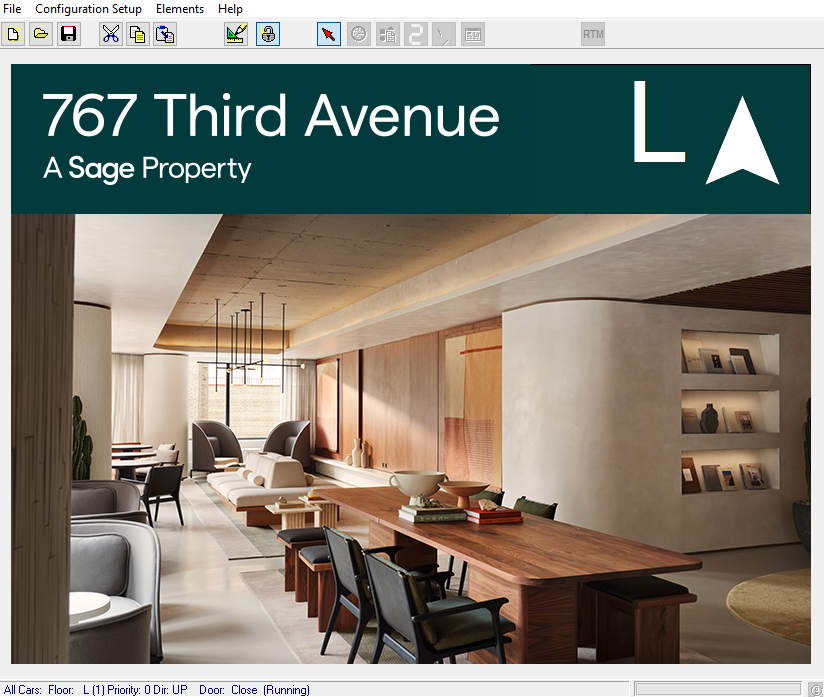Open the File menu
The width and height of the screenshot is (824, 697).
(13, 9)
